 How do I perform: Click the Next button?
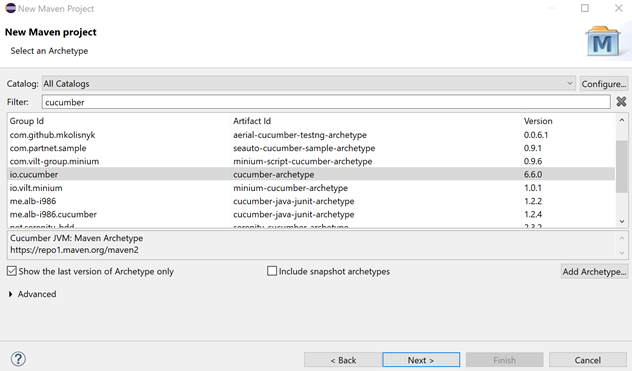(x=421, y=360)
